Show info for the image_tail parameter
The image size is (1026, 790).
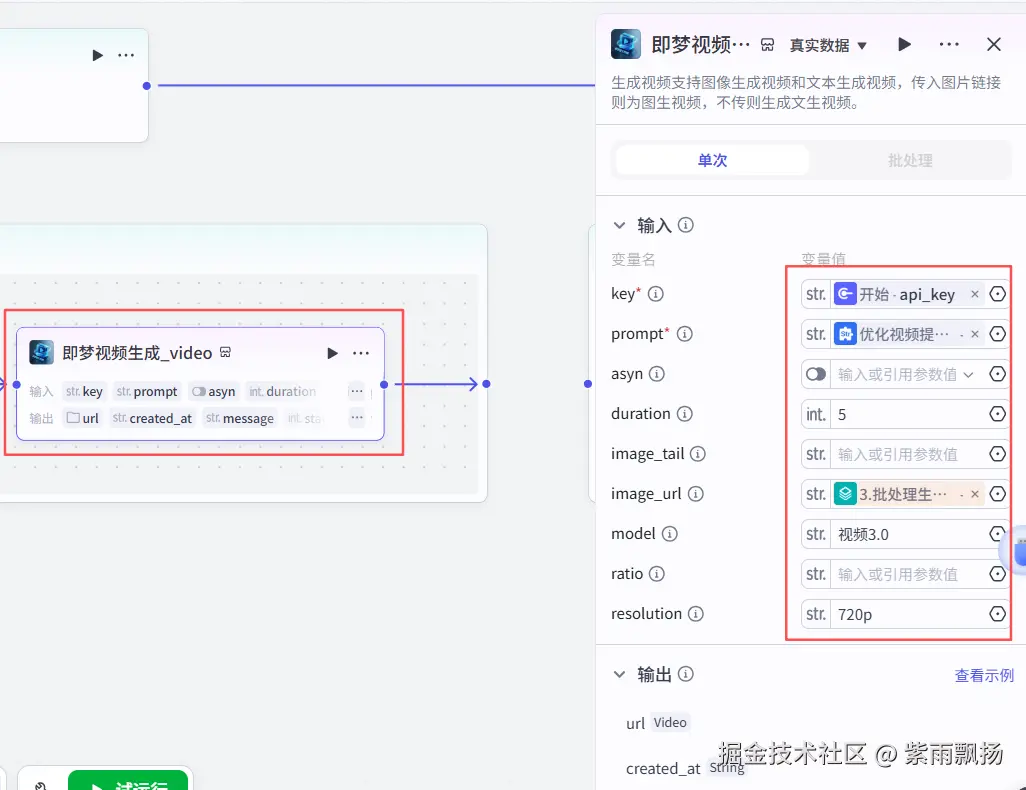[698, 454]
